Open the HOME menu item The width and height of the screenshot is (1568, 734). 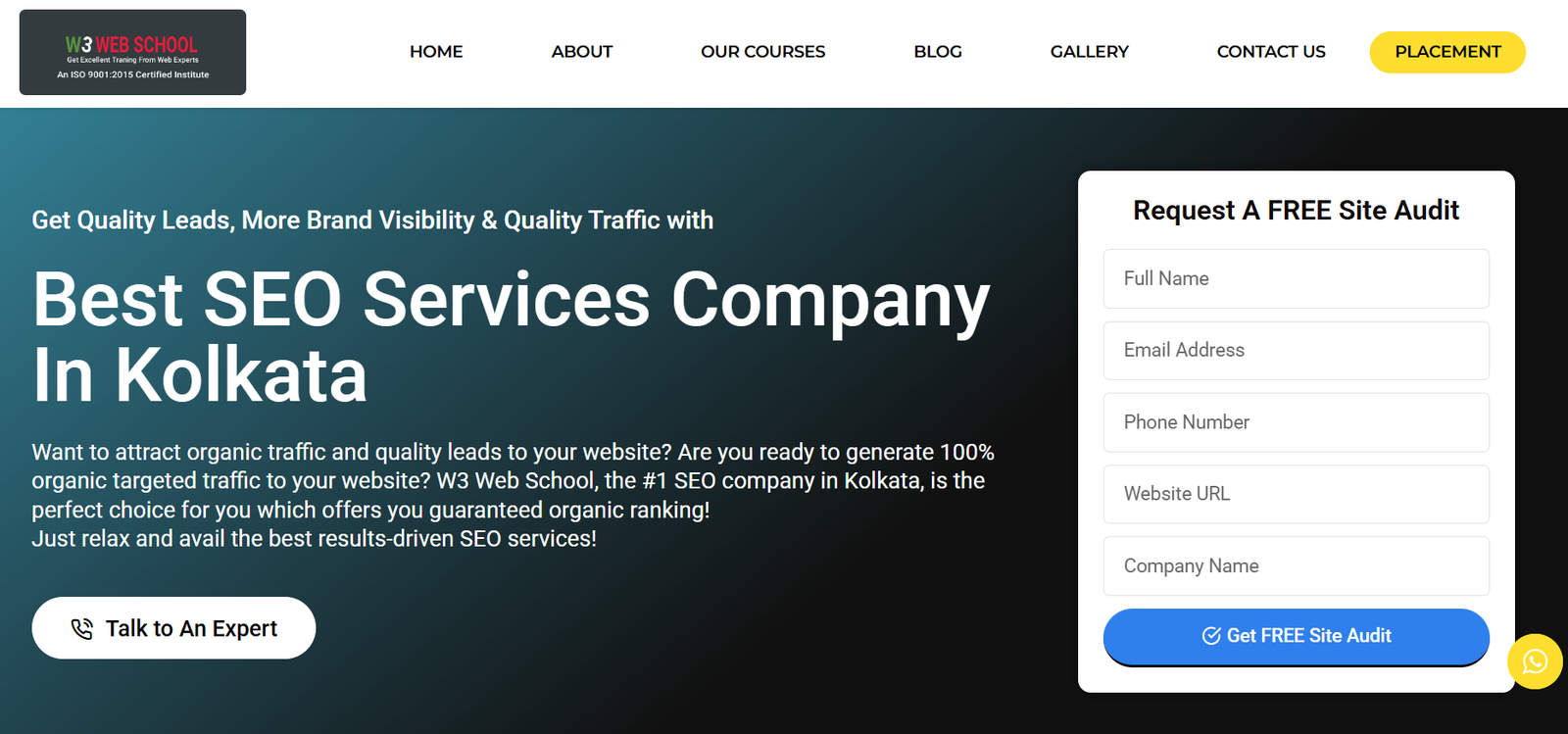pyautogui.click(x=436, y=52)
